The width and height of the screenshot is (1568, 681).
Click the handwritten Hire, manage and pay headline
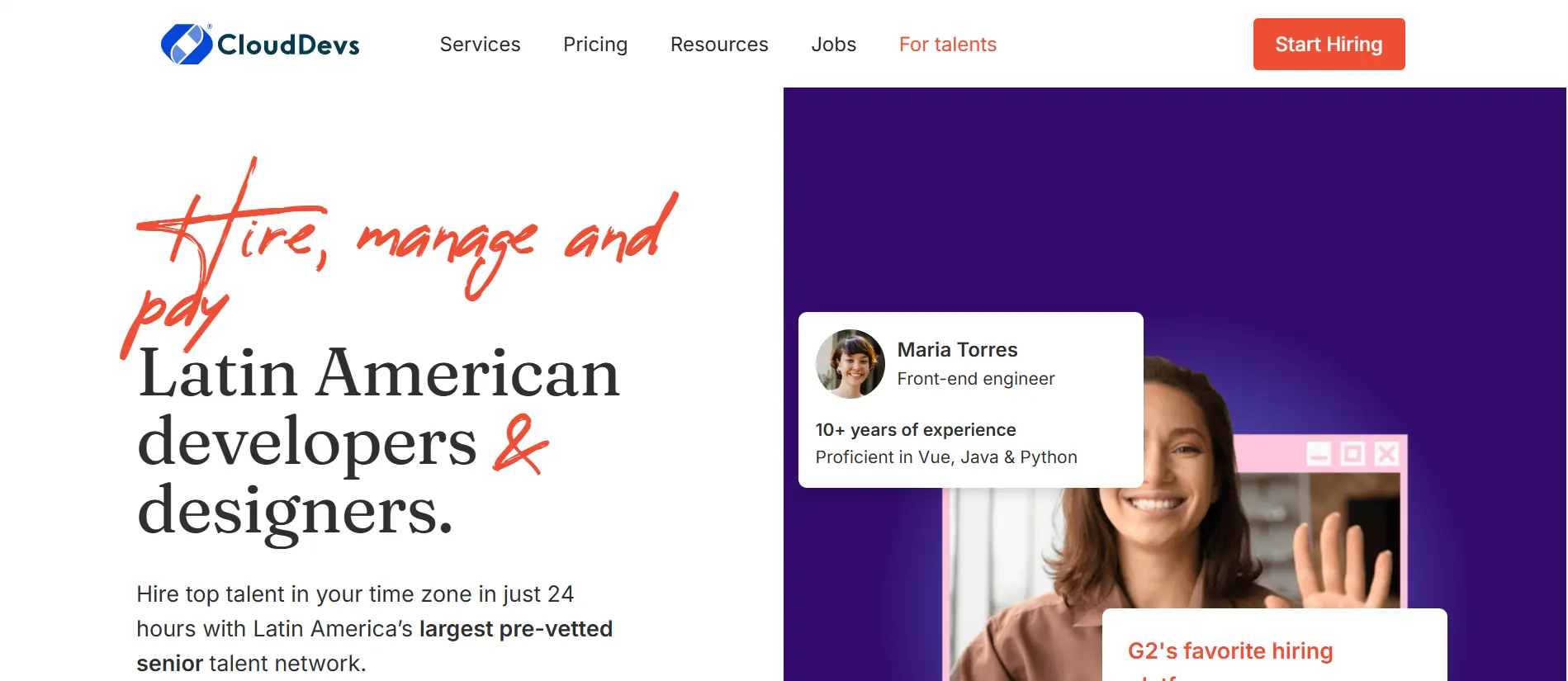(x=400, y=256)
